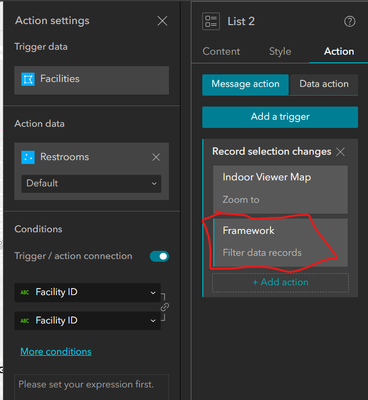Open the More conditions link
Image resolution: width=368 pixels, height=400 pixels.
coord(56,352)
